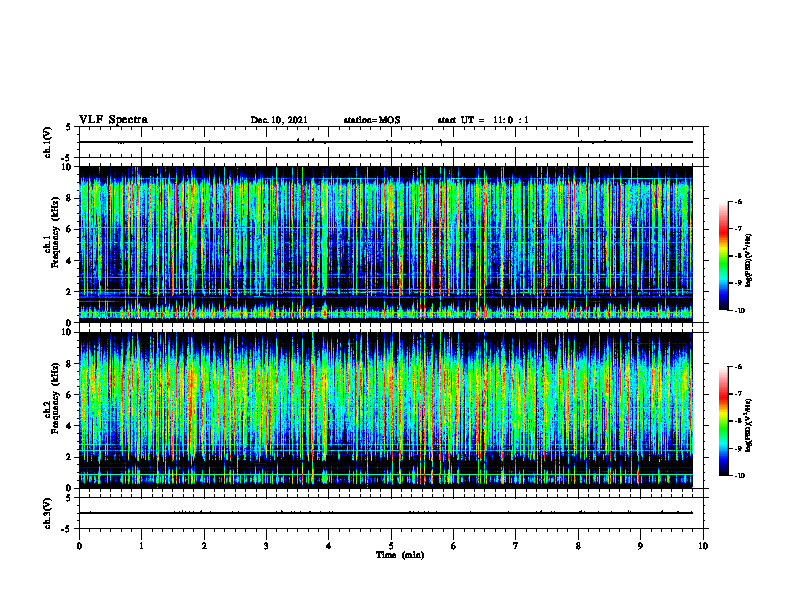The height and width of the screenshot is (612, 792).
Task: Click the time axis tick label "7"
Action: point(516,546)
